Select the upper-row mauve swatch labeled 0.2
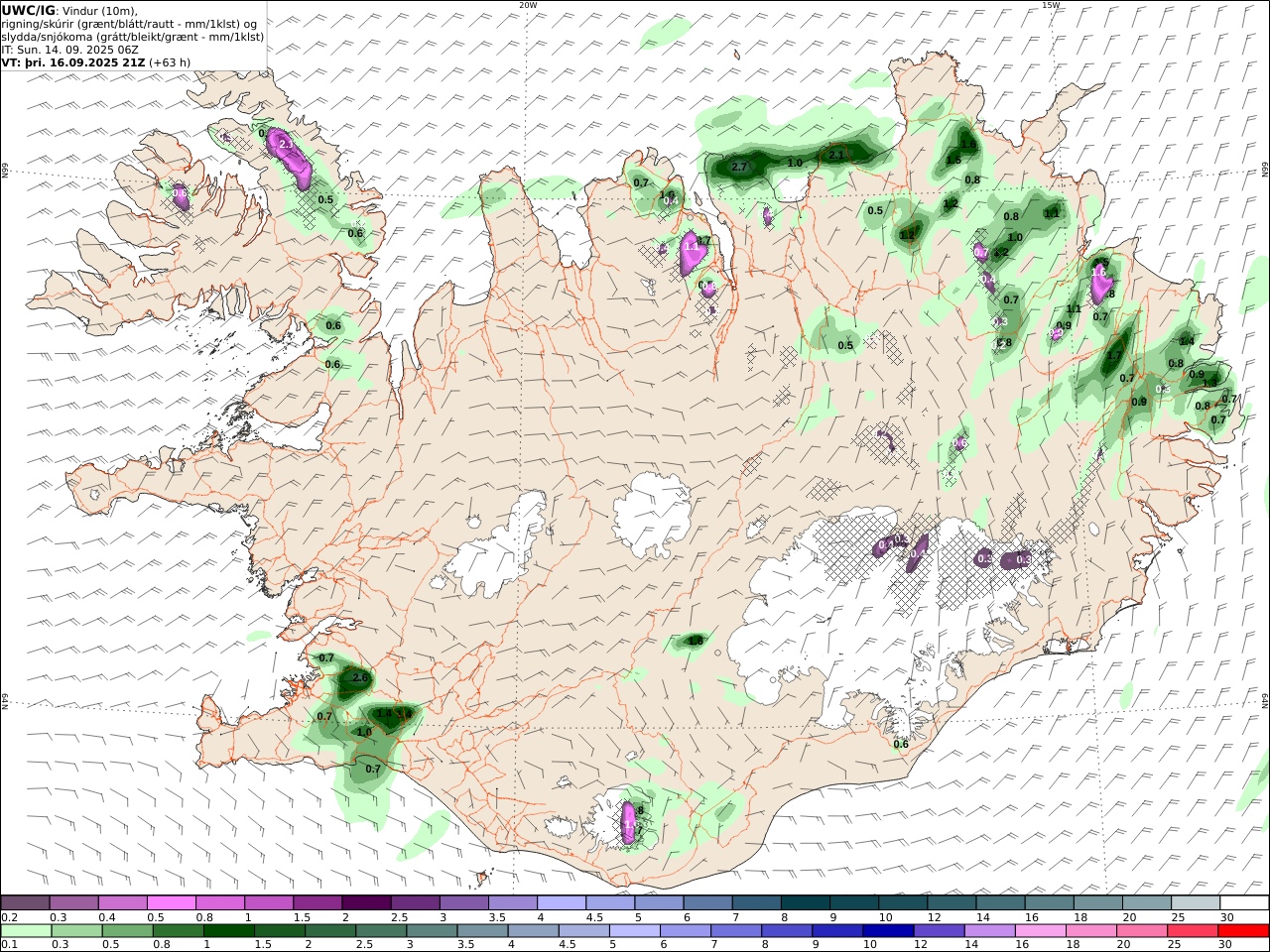Viewport: 1270px width, 952px height. click(26, 902)
